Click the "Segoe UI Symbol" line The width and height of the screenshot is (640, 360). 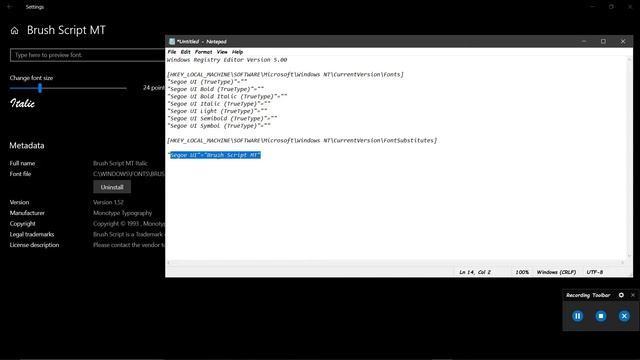point(219,126)
